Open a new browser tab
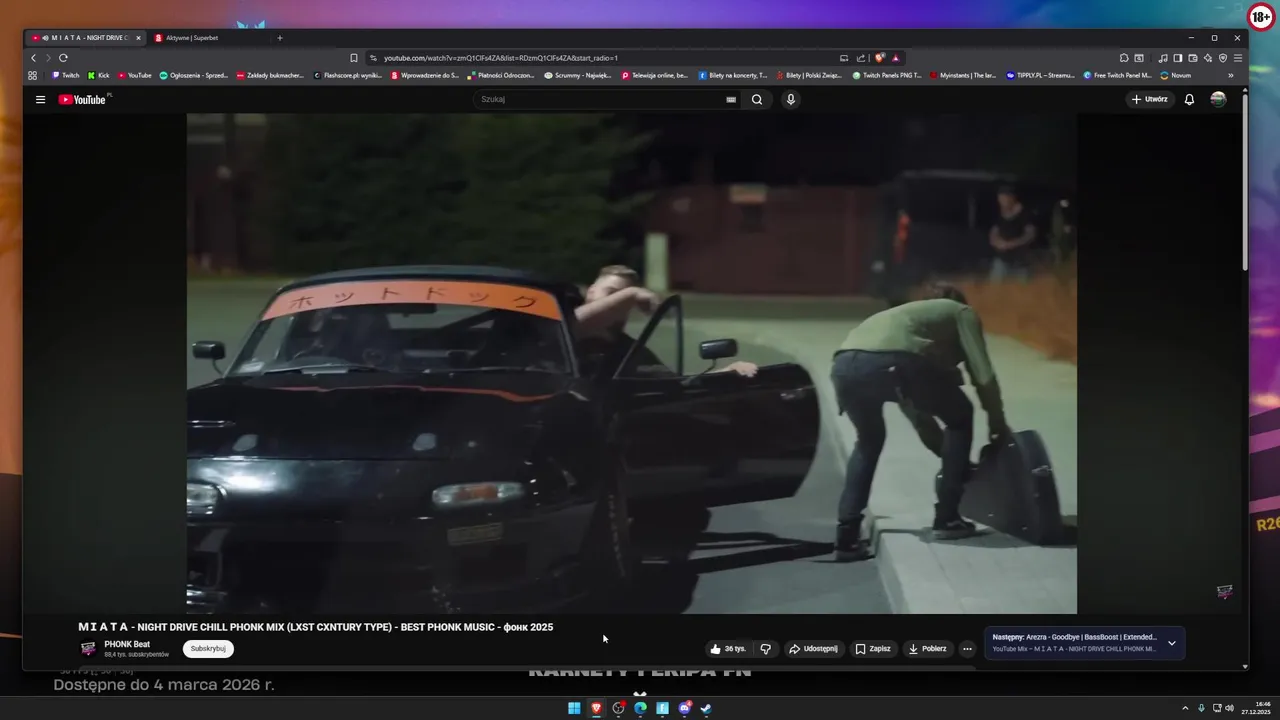The width and height of the screenshot is (1280, 720). click(x=280, y=38)
